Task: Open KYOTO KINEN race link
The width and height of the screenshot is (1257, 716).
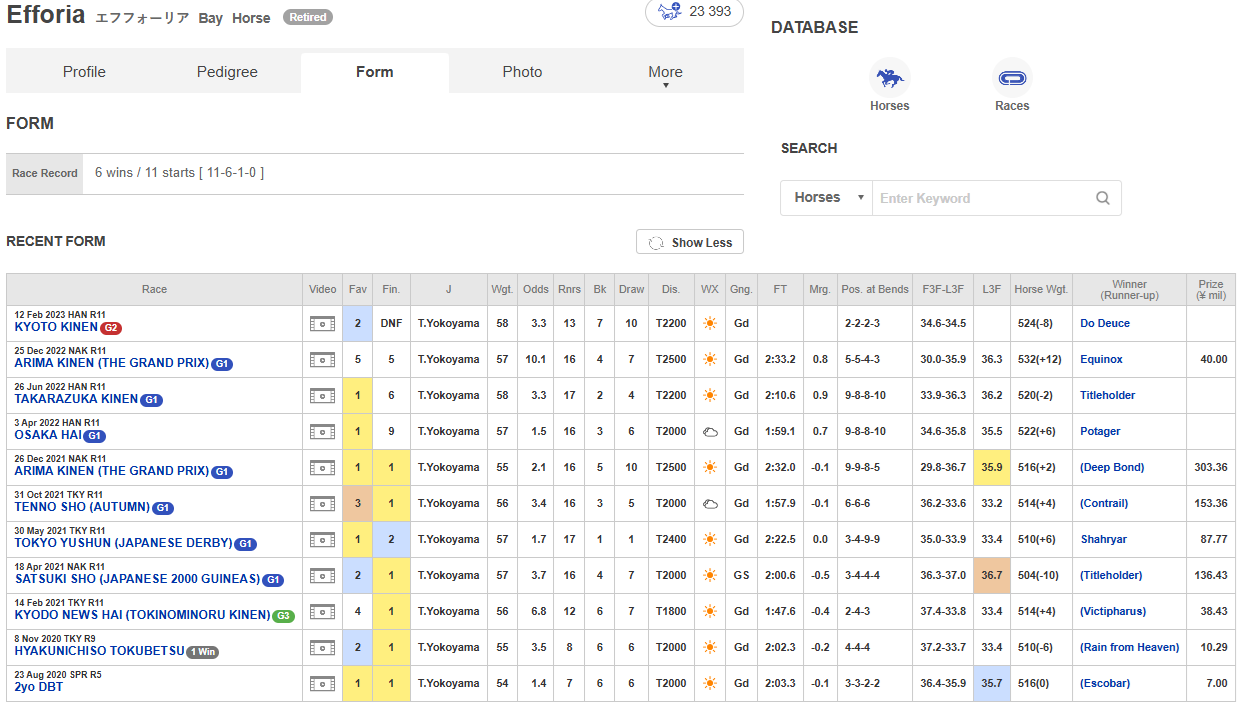Action: [x=56, y=328]
